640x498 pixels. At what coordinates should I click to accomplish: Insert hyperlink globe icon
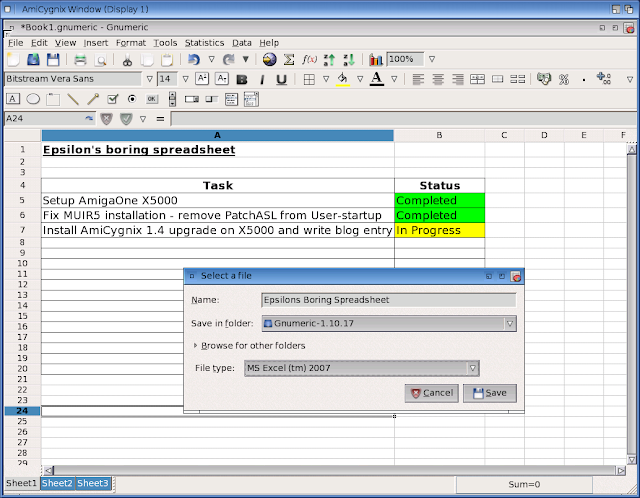[x=269, y=60]
